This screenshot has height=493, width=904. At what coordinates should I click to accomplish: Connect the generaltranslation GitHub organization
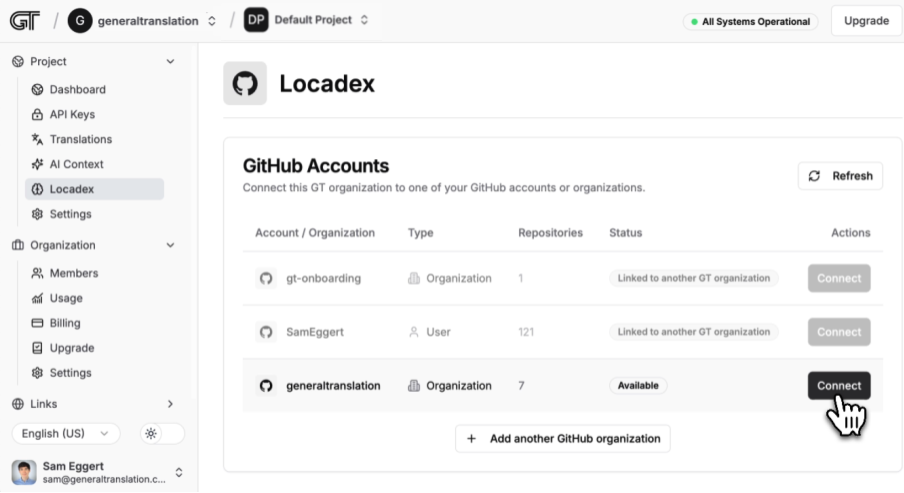coord(838,386)
